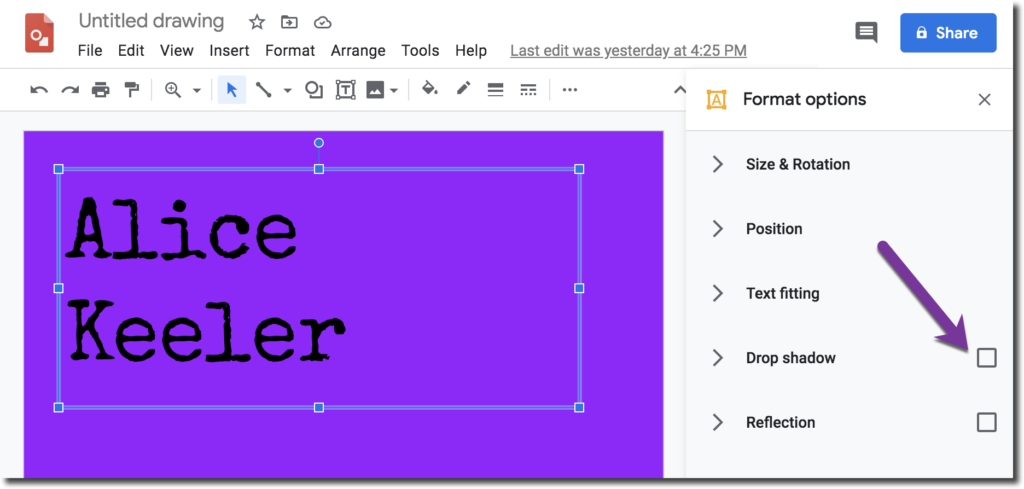Open the Border color pencil
This screenshot has width=1024, height=489.
point(464,89)
